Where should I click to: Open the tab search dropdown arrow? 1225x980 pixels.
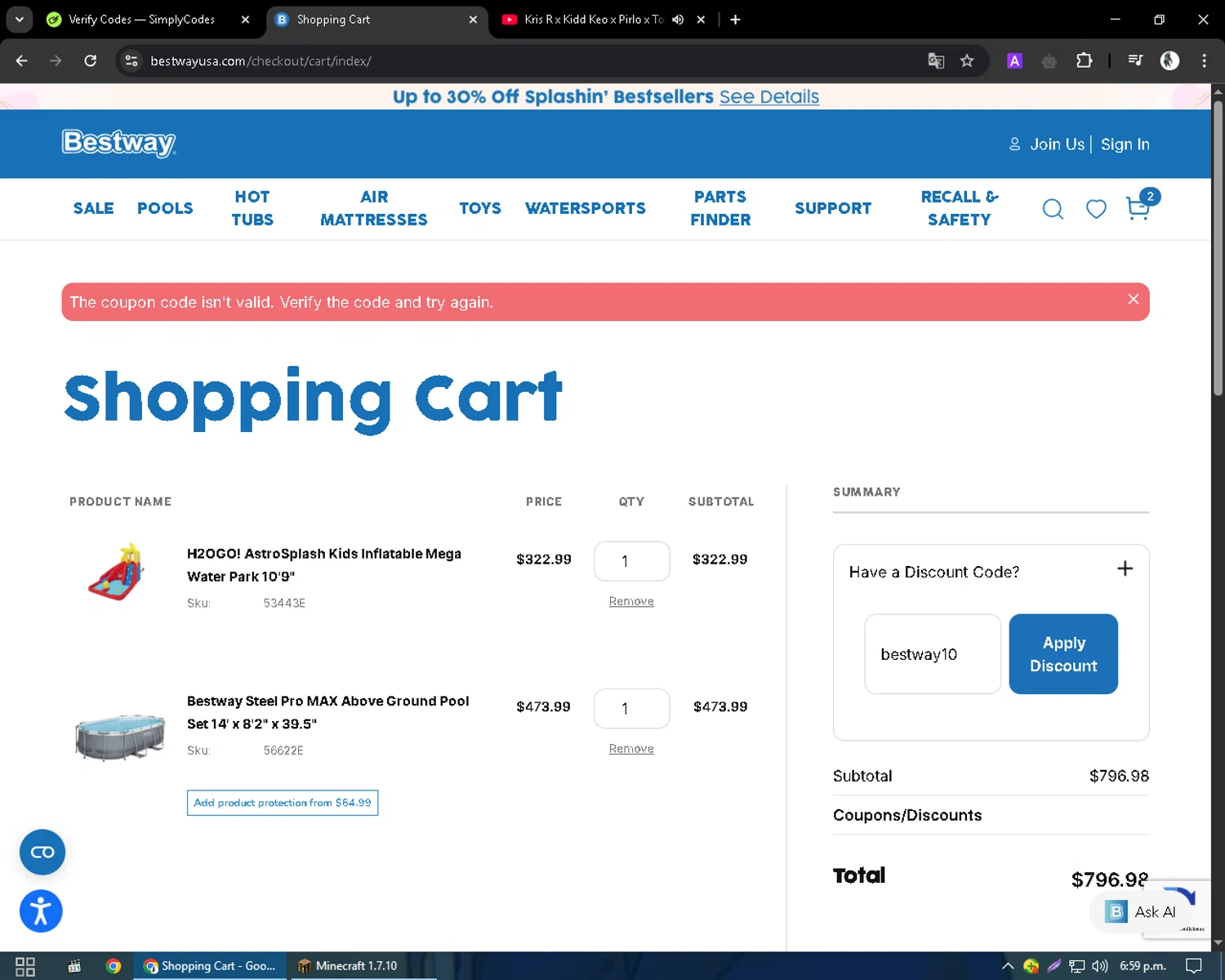19,20
